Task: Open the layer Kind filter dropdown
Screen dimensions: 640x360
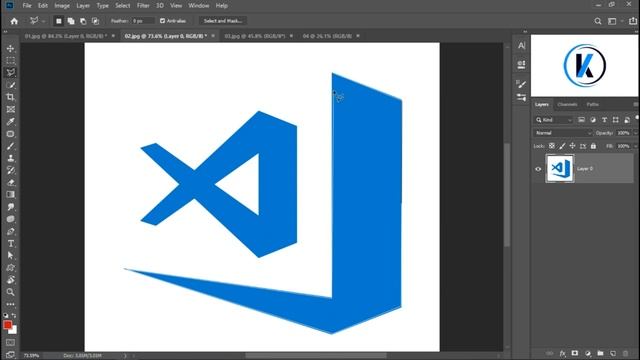Action: pos(554,120)
